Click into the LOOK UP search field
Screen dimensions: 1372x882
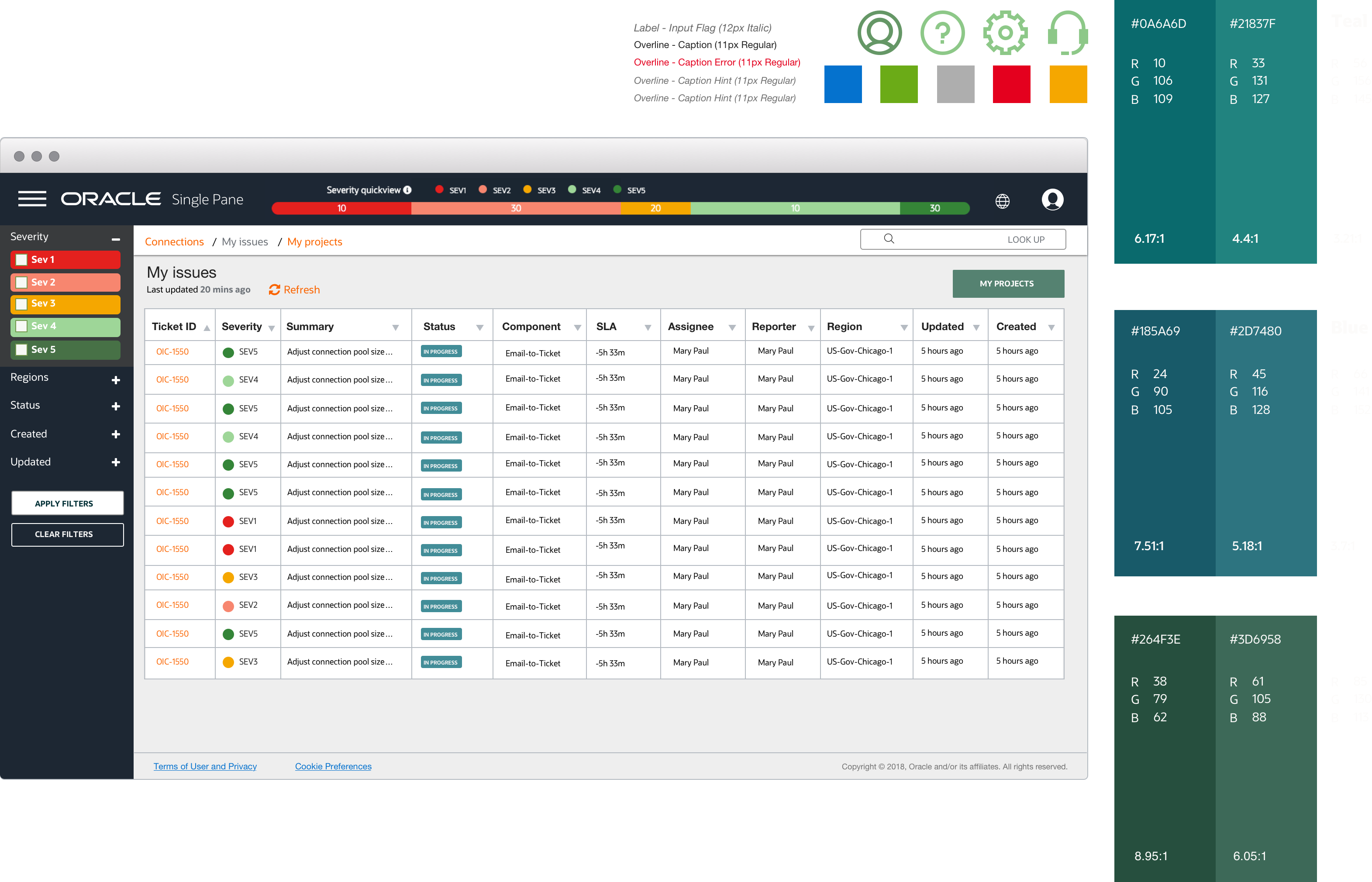point(962,239)
